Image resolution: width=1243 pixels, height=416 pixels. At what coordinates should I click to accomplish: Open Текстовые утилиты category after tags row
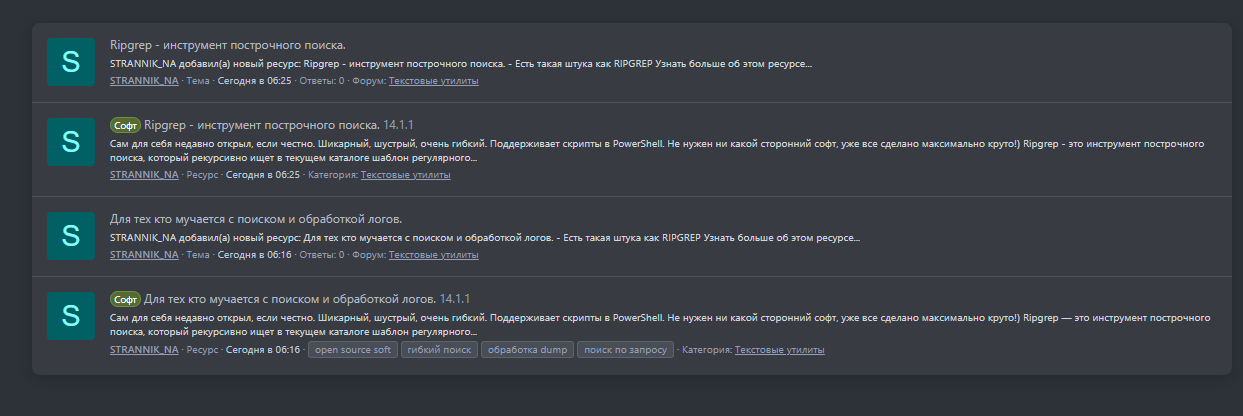(x=780, y=350)
